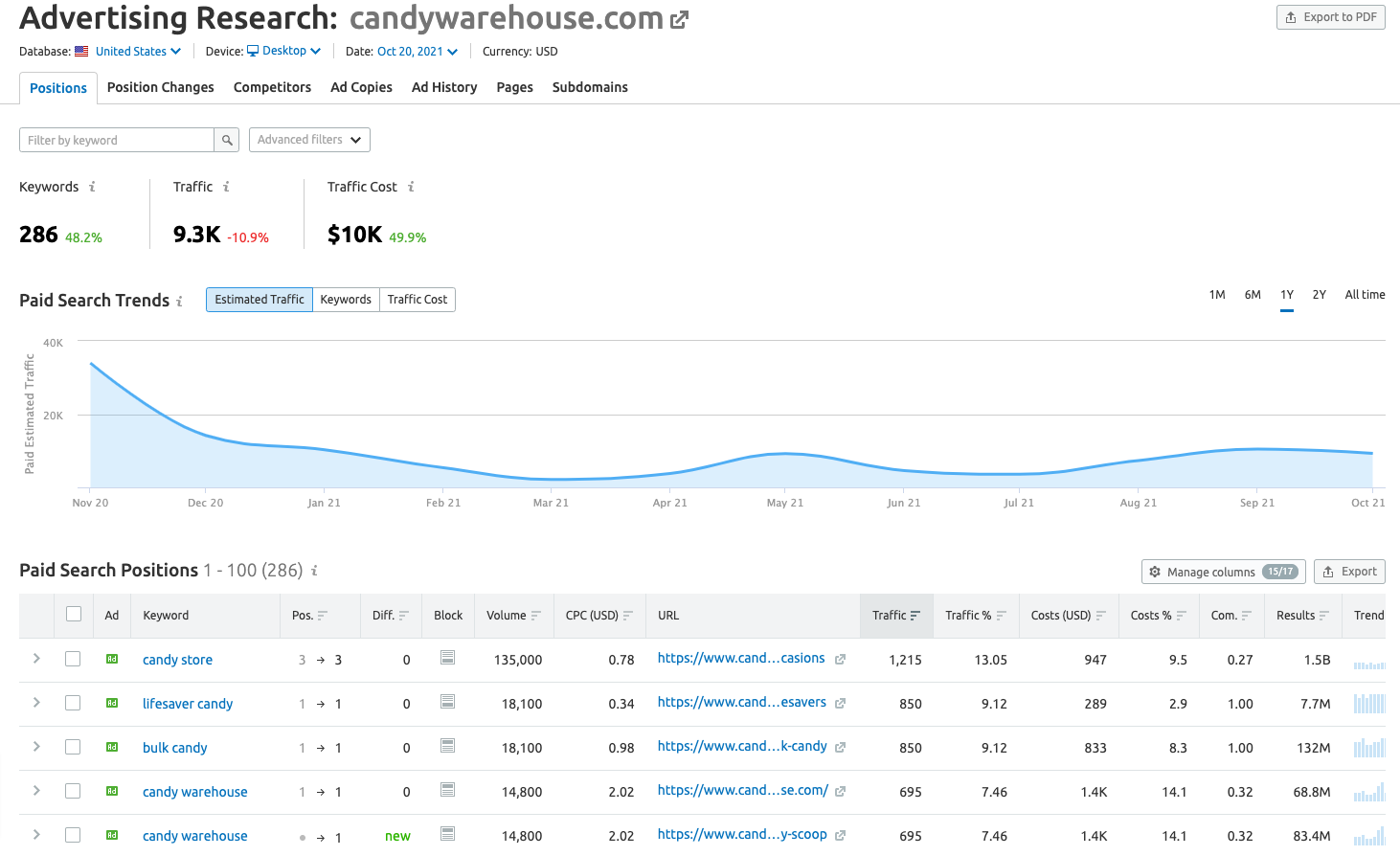Image resolution: width=1400 pixels, height=856 pixels.
Task: Open the lifesaver candy keyword link
Action: (x=188, y=704)
